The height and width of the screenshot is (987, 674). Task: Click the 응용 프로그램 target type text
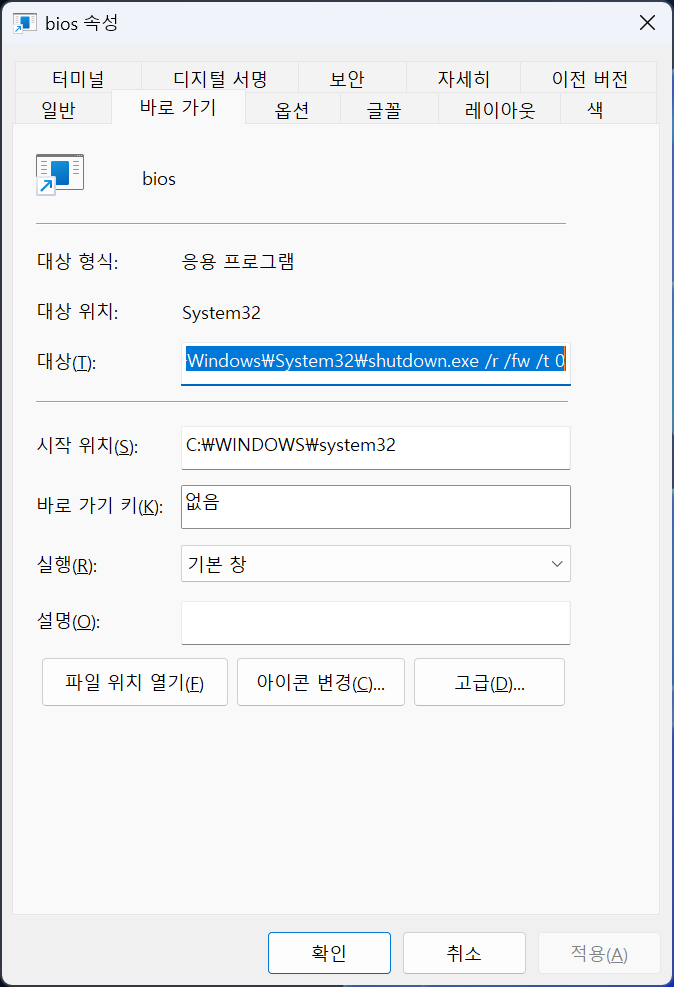238,261
